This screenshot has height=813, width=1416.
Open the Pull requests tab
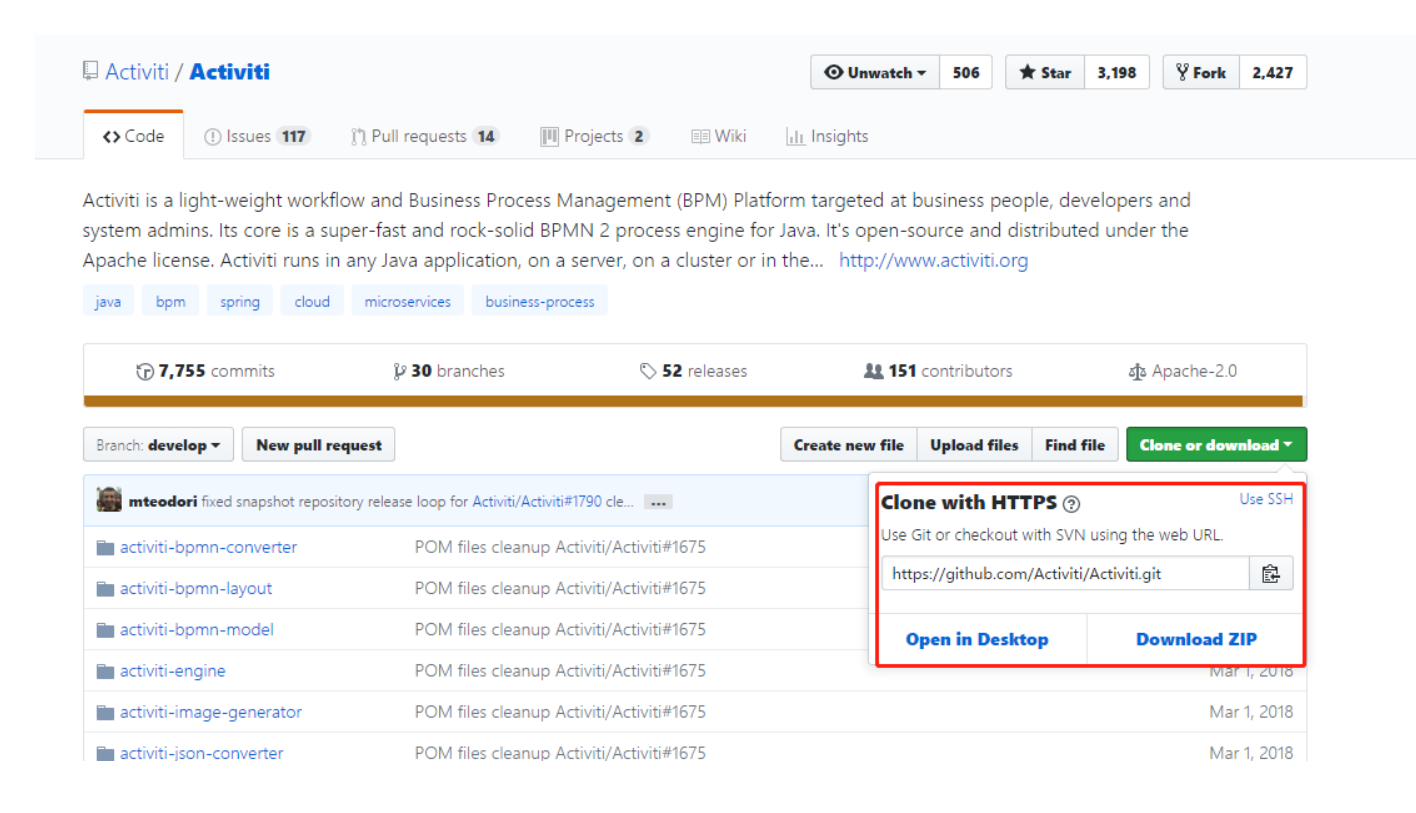[x=425, y=136]
